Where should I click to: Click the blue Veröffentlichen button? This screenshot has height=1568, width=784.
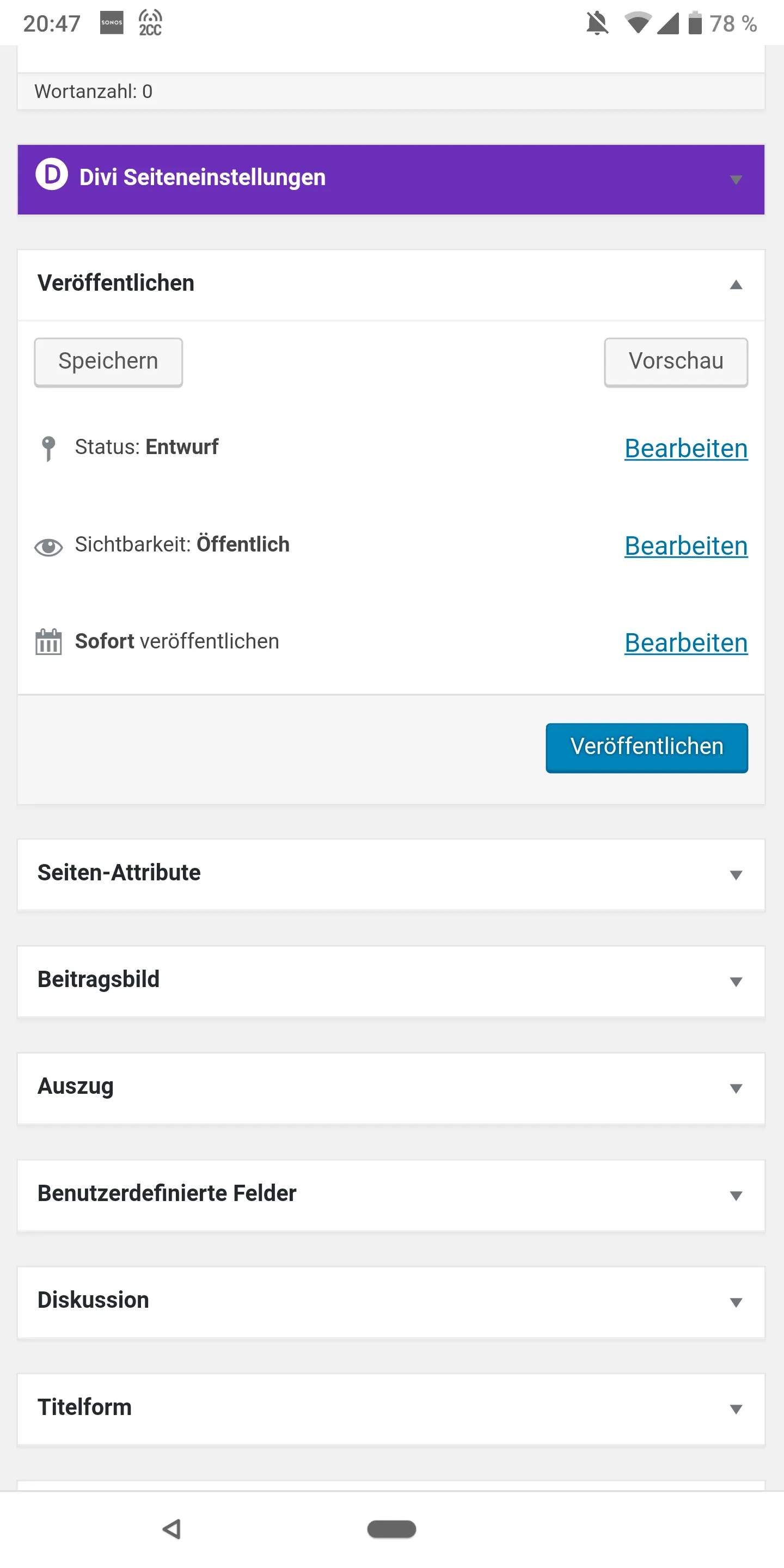[646, 747]
